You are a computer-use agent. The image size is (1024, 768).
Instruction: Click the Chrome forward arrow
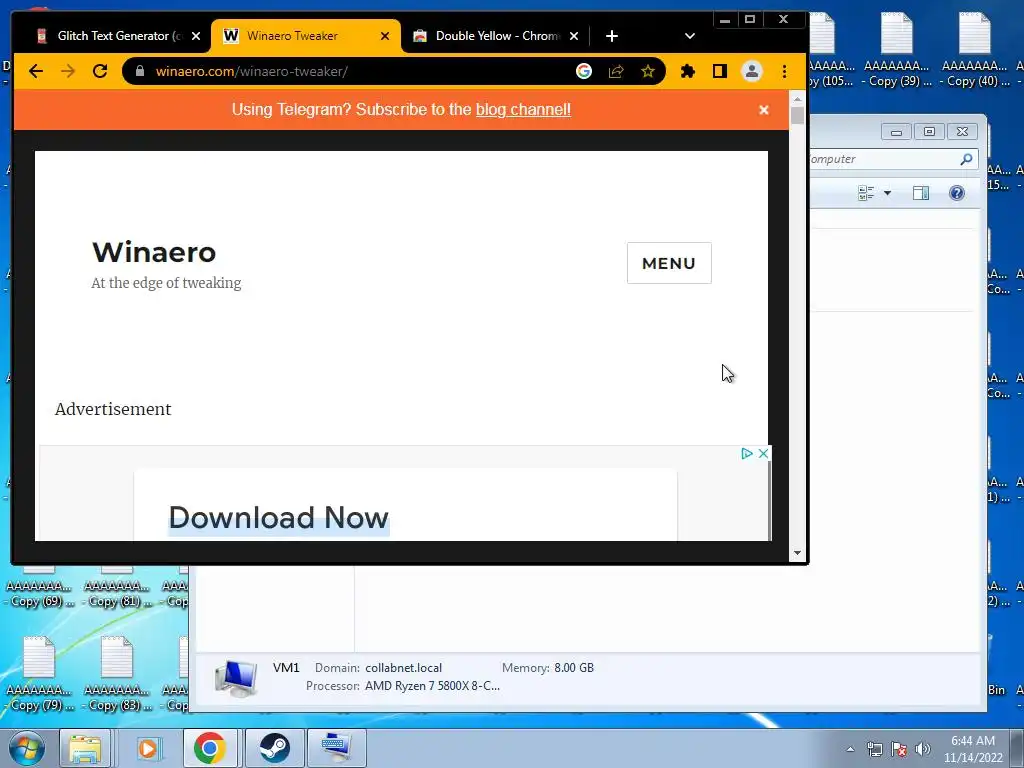[68, 71]
